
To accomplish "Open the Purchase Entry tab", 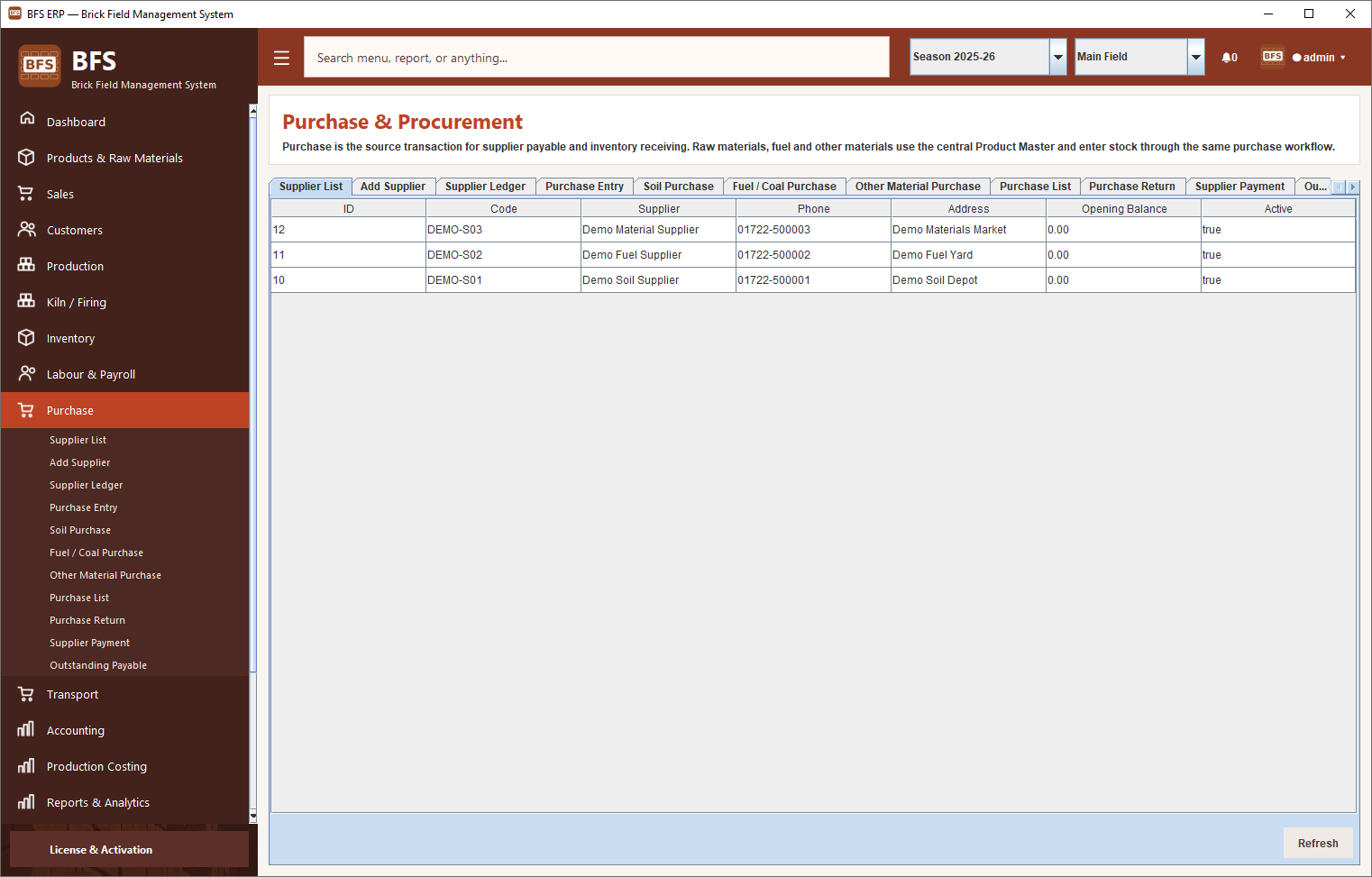I will click(584, 187).
